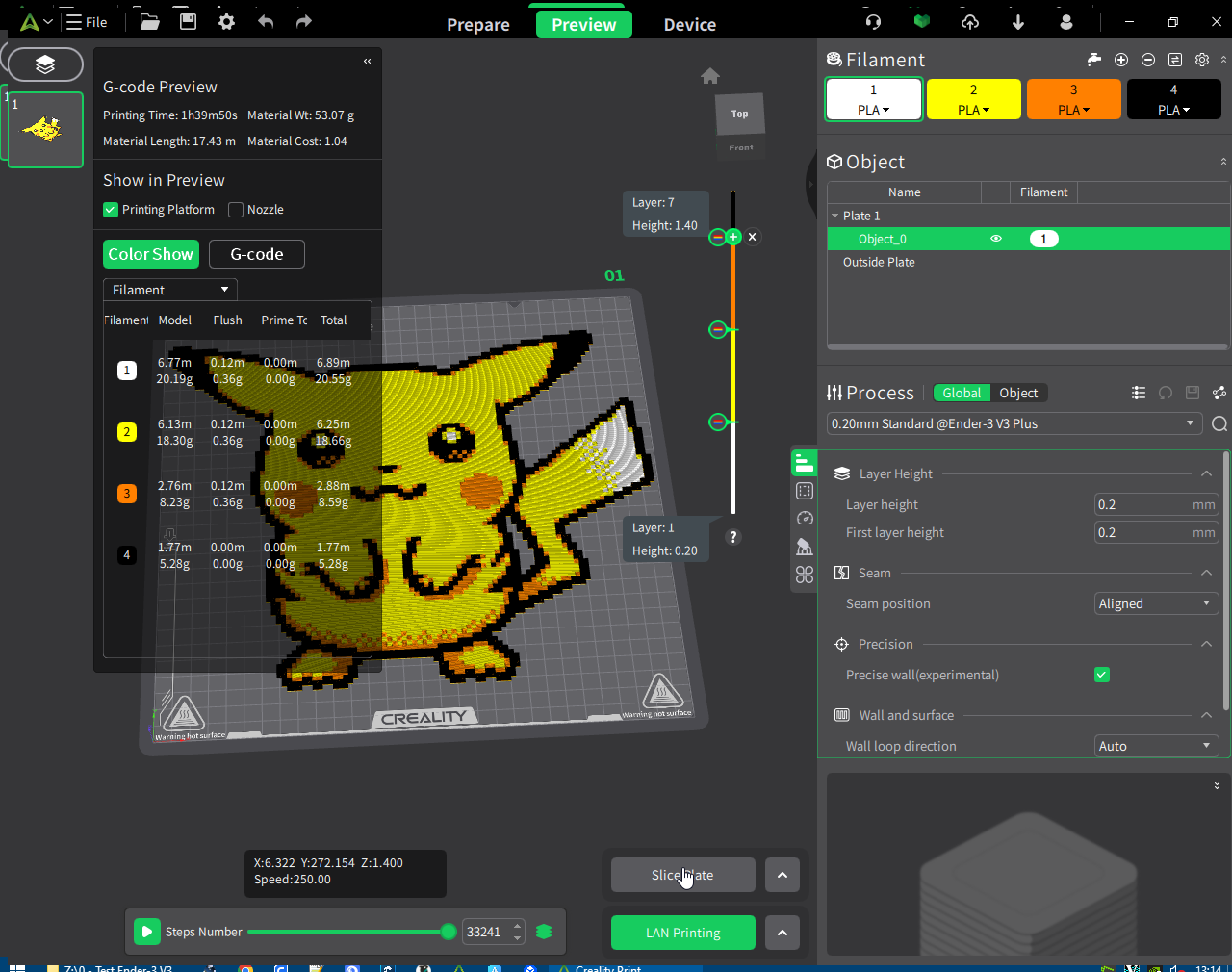Open the headset support icon
Viewport: 1232px width, 972px height.
(x=873, y=21)
